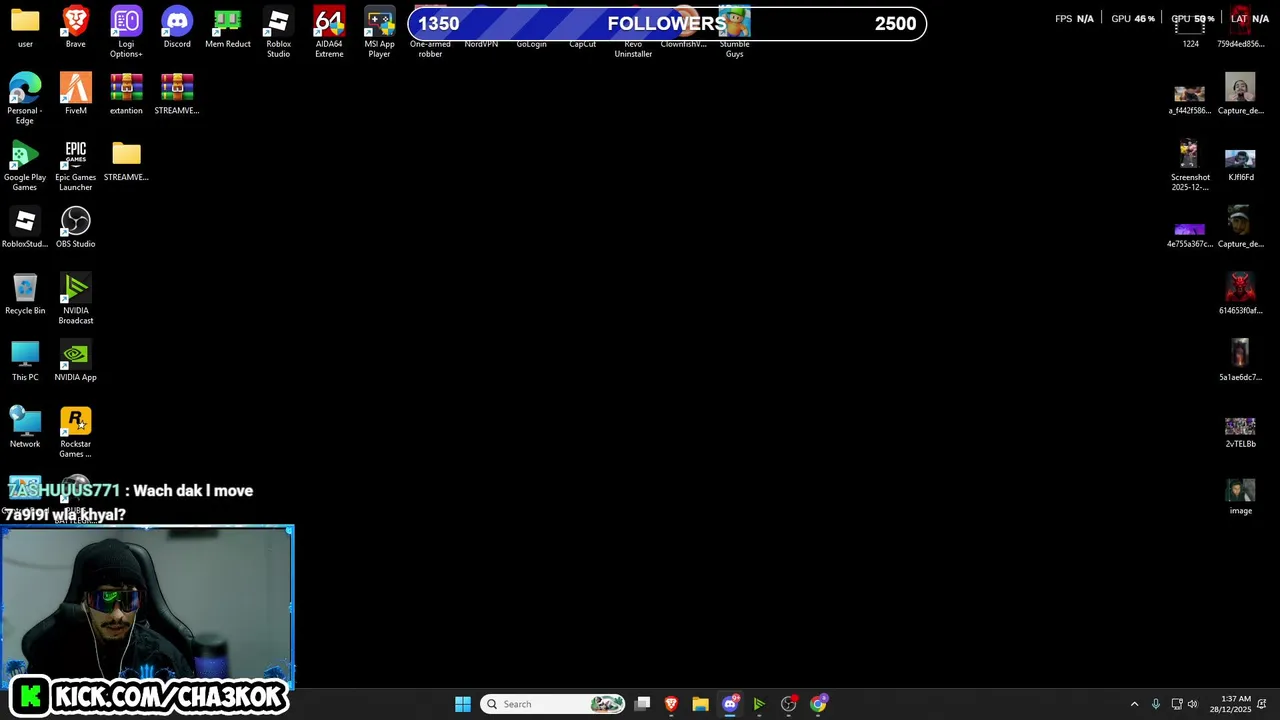The width and height of the screenshot is (1280, 720).
Task: Switch to Discord in the taskbar
Action: [x=730, y=704]
